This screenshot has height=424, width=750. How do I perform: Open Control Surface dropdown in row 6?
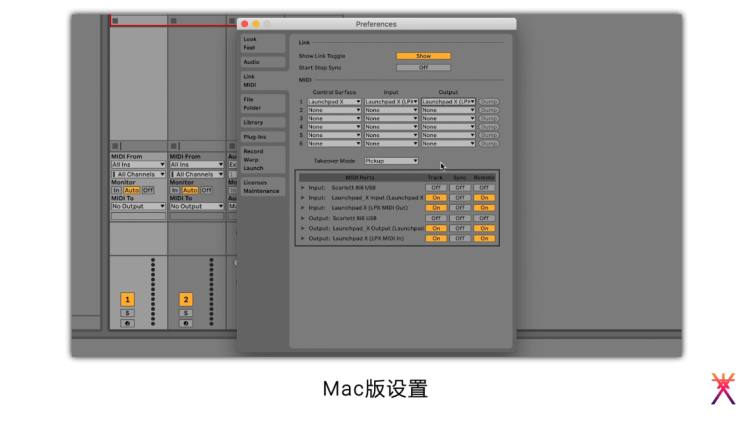click(x=334, y=144)
